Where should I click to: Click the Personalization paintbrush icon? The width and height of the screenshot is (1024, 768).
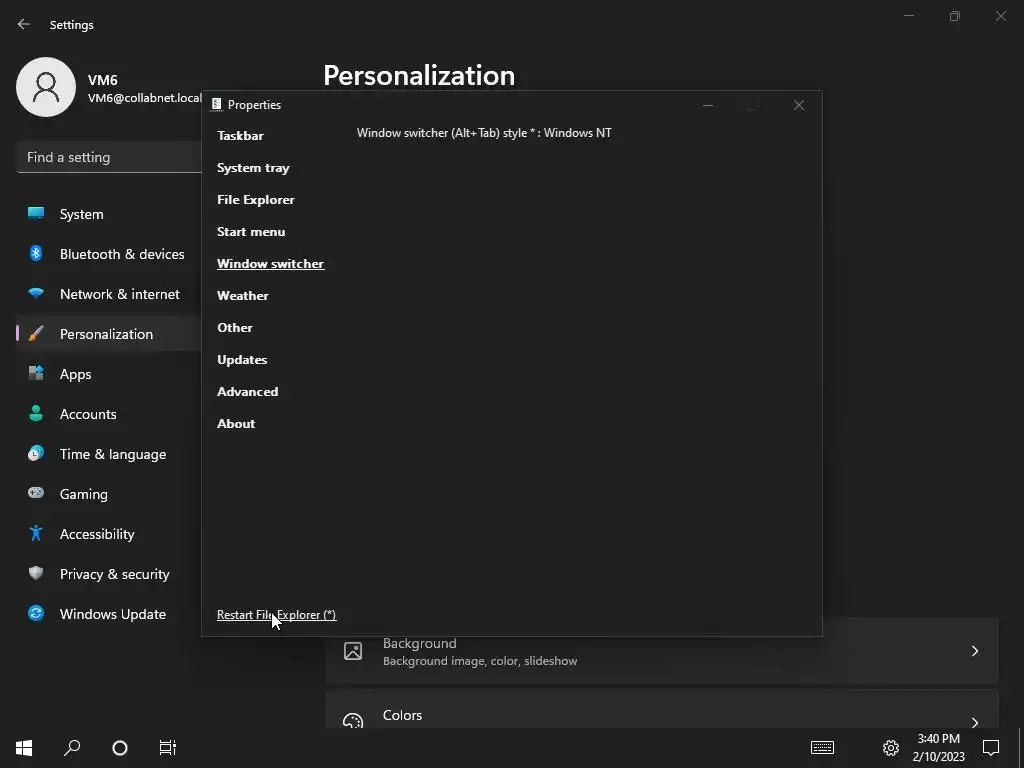36,334
